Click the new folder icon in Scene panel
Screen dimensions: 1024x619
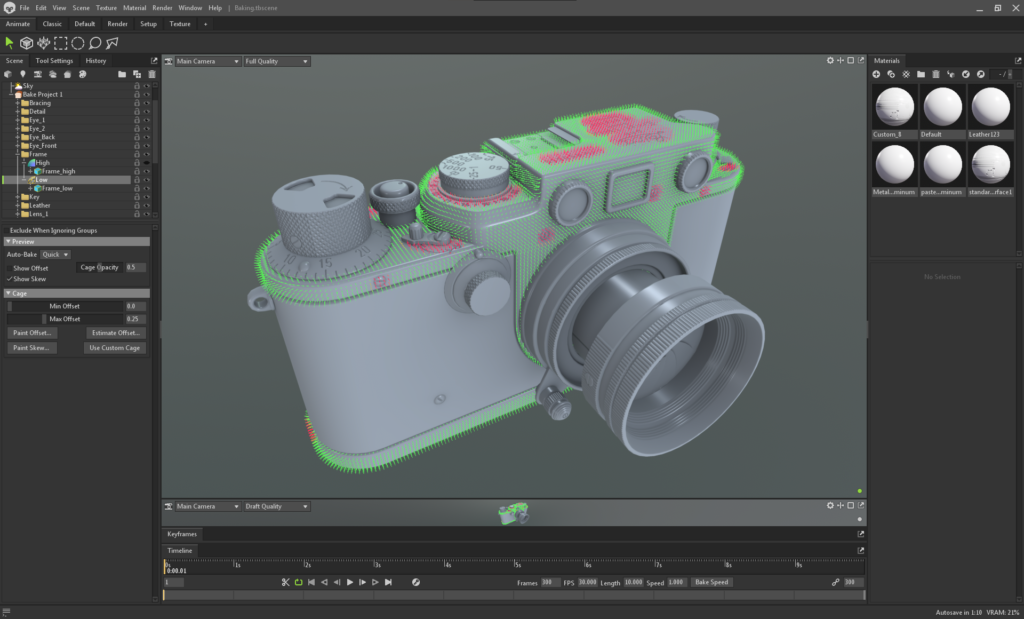click(122, 74)
